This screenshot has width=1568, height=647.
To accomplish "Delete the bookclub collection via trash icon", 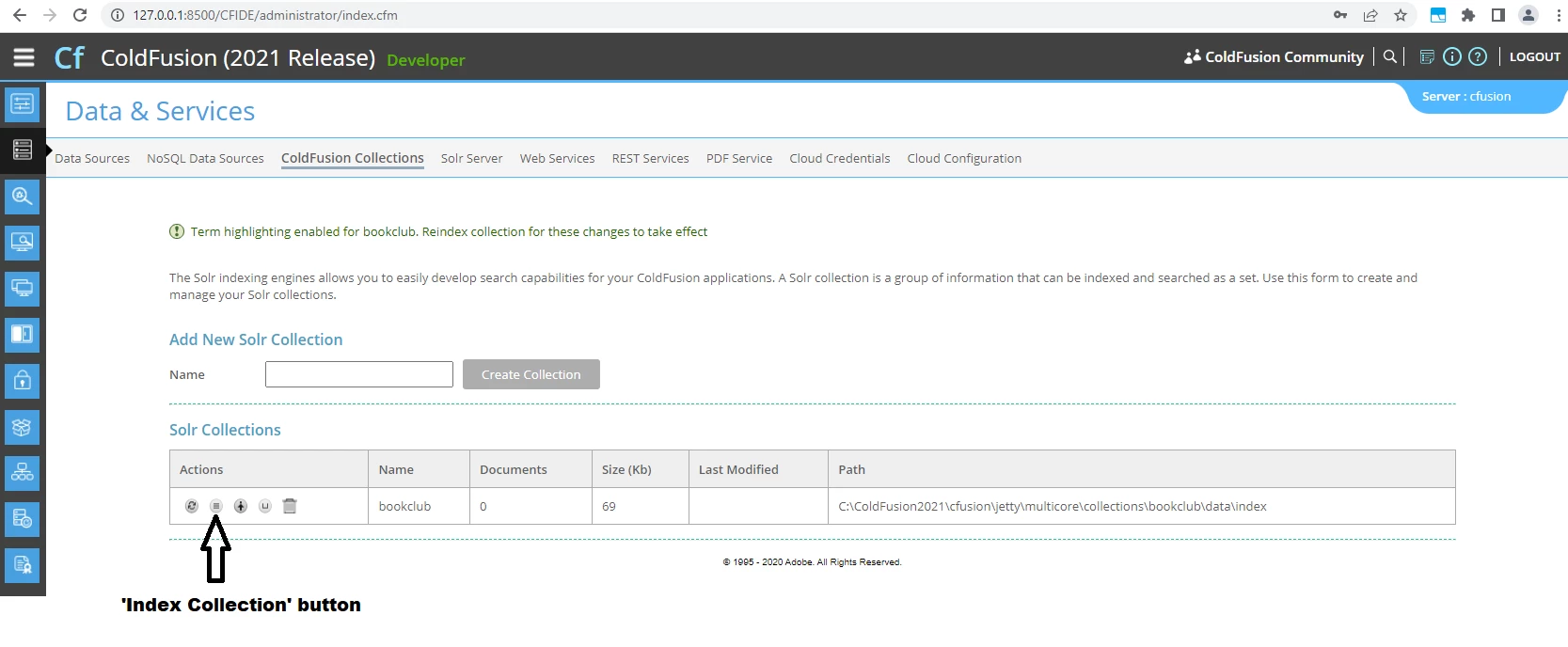I will [290, 506].
